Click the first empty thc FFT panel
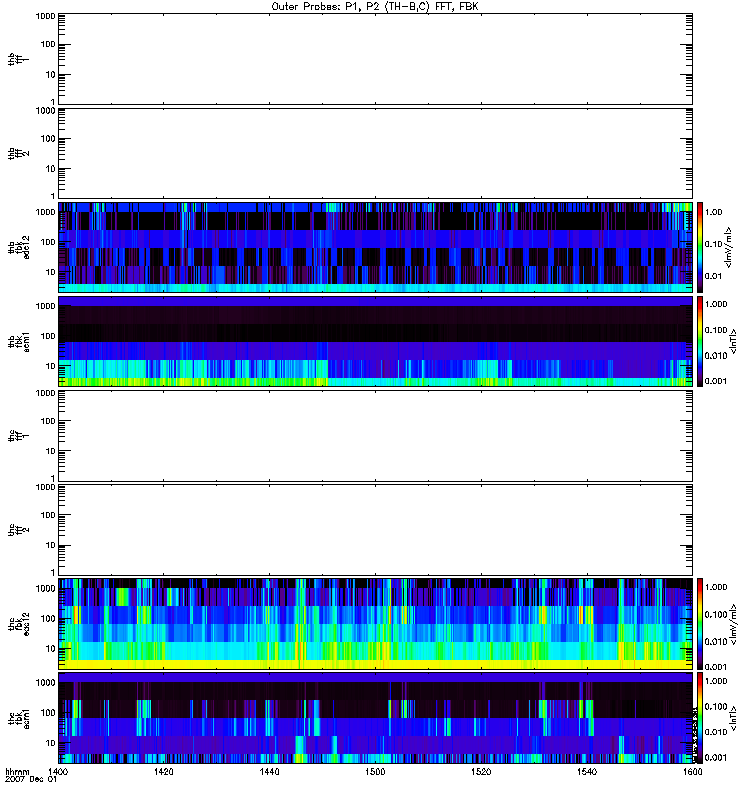Image resolution: width=750 pixels, height=800 pixels. click(x=374, y=435)
